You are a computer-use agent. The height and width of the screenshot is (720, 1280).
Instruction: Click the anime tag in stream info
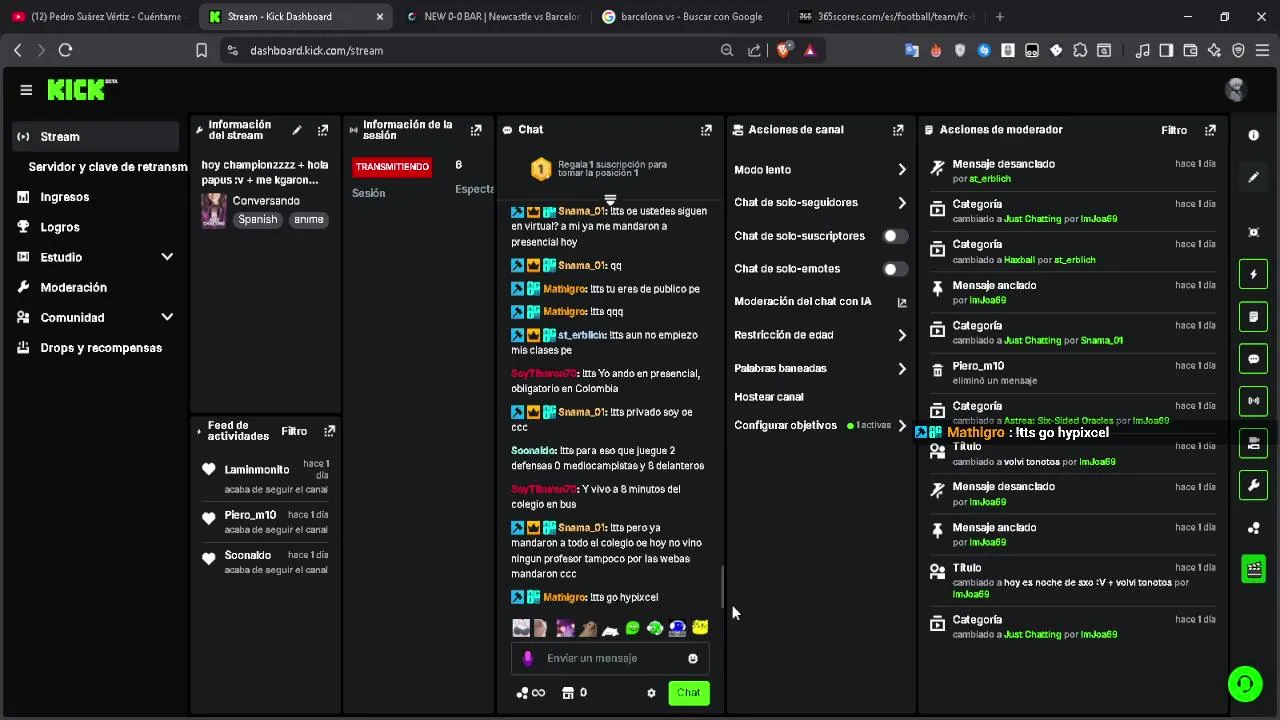tap(309, 220)
